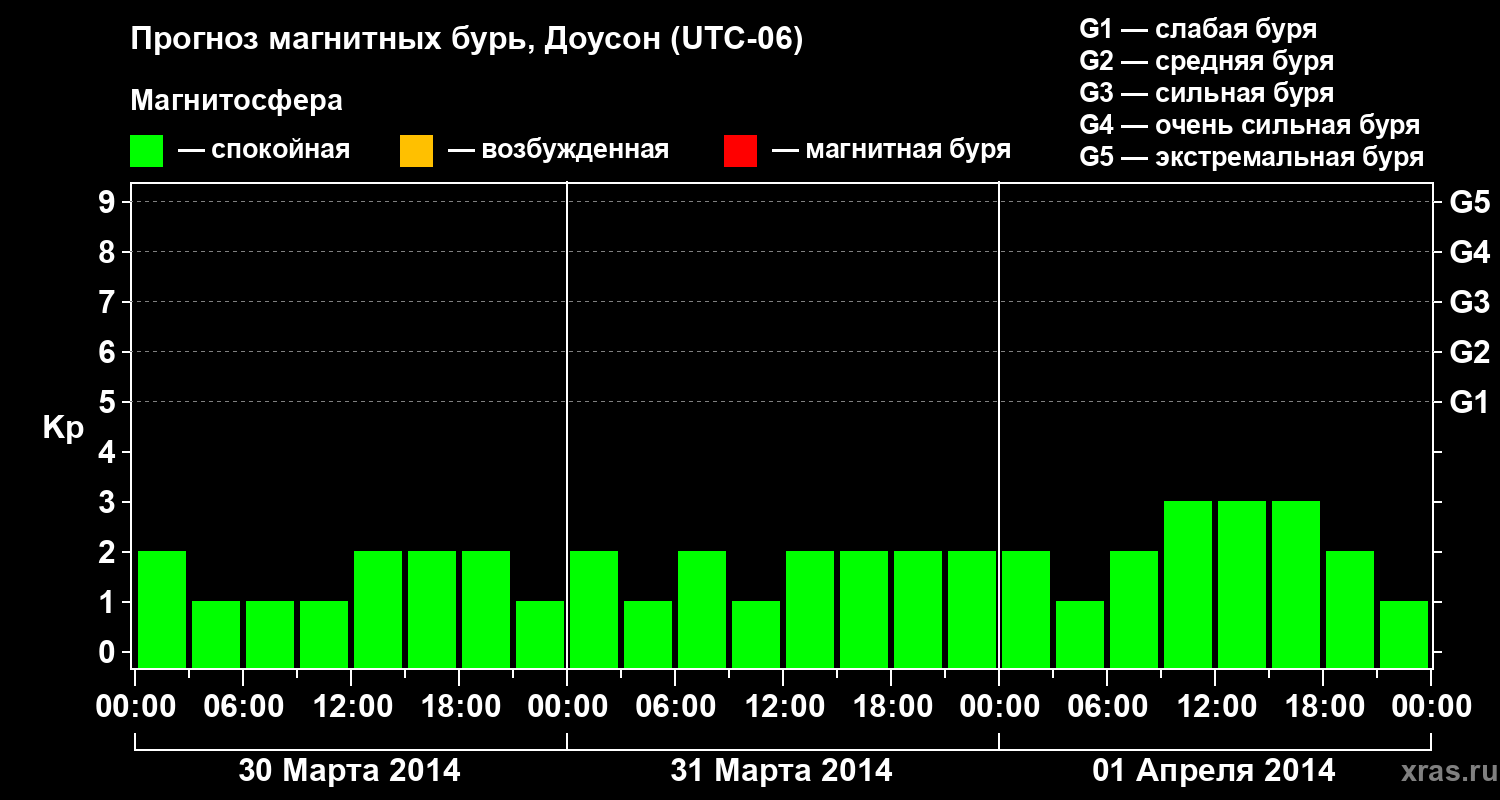Click the '— спокойная' legend label
This screenshot has width=1500, height=800.
(x=264, y=150)
